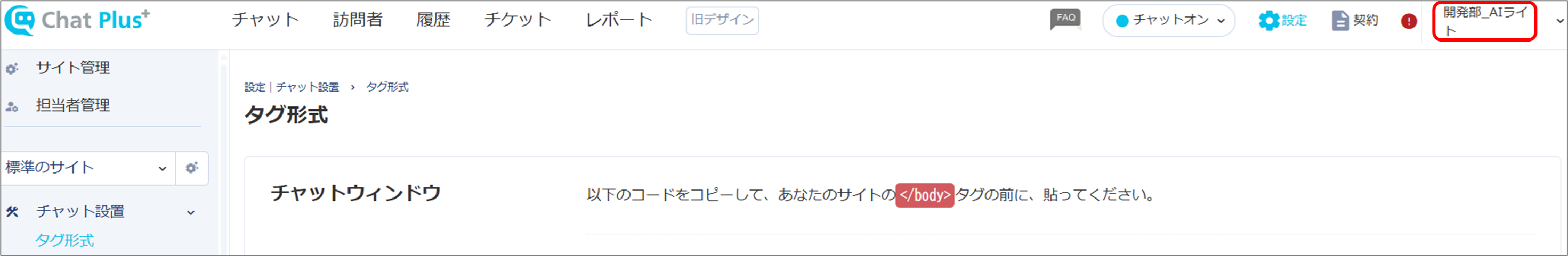Click gear icon beside 標準のサイト selector
Viewport: 1568px width, 256px height.
tap(192, 168)
